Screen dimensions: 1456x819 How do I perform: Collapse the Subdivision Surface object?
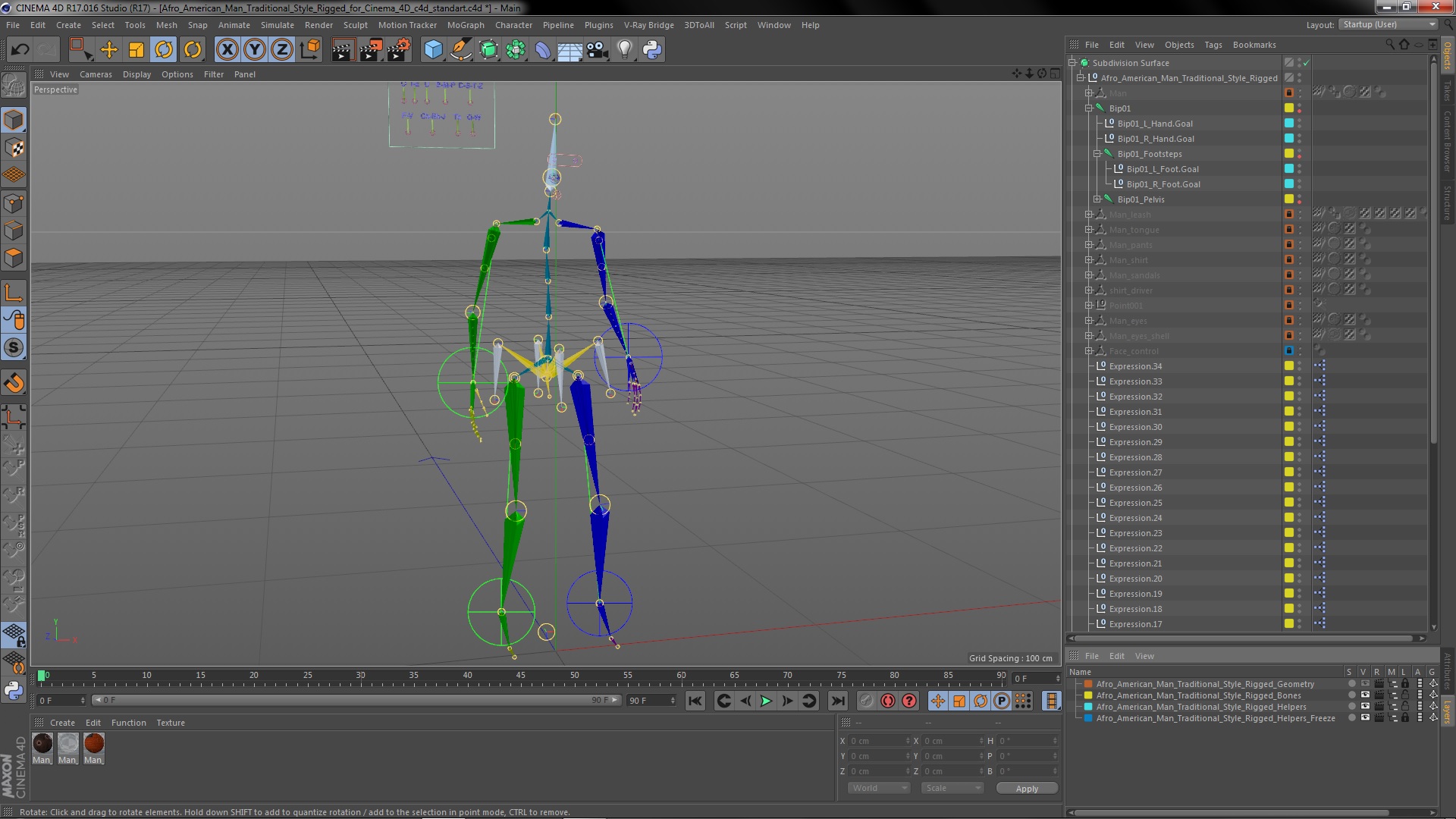click(x=1072, y=63)
